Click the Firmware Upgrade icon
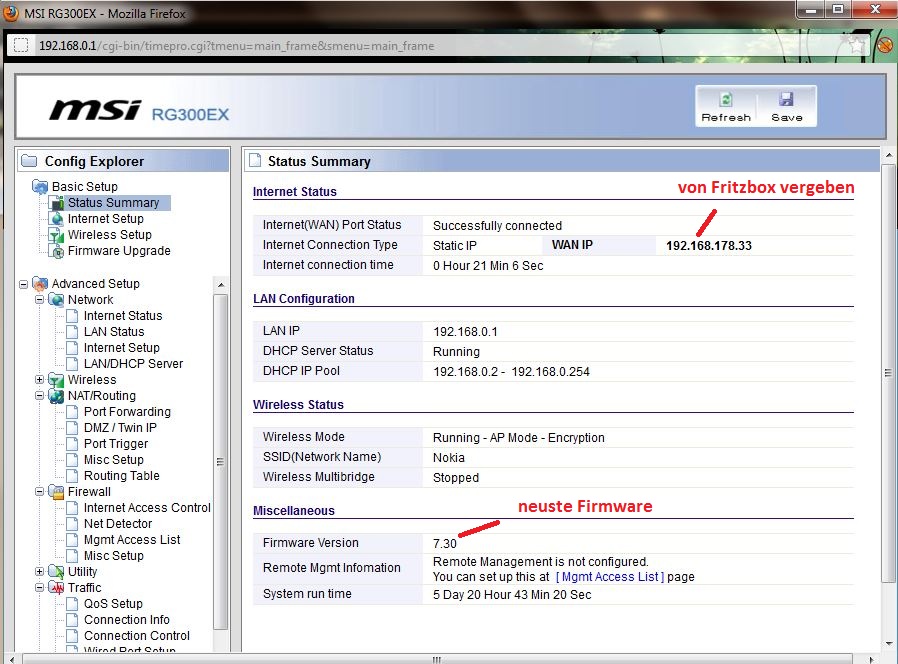Viewport: 898px width, 664px height. tap(57, 251)
